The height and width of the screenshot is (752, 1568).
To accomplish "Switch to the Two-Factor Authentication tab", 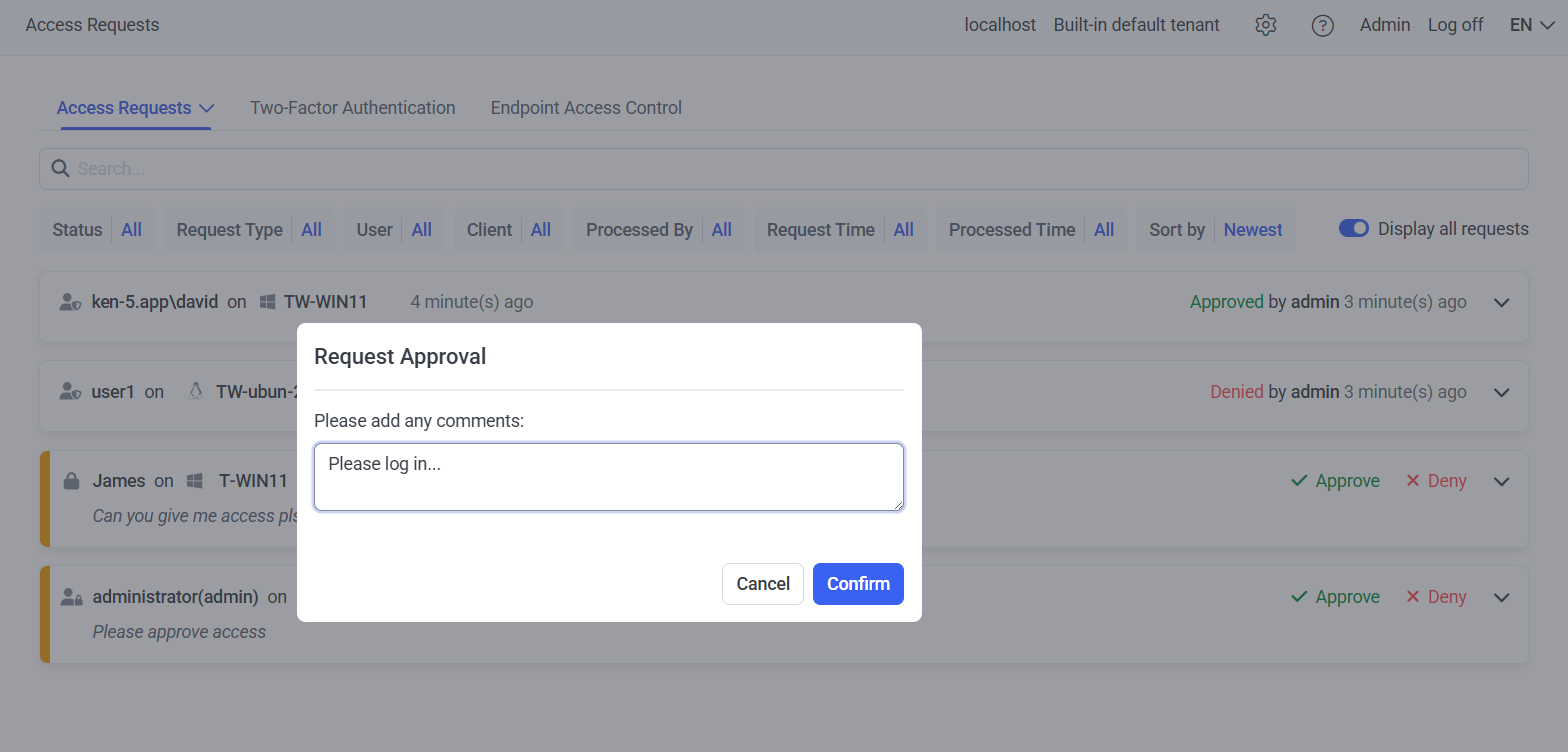I will [352, 108].
